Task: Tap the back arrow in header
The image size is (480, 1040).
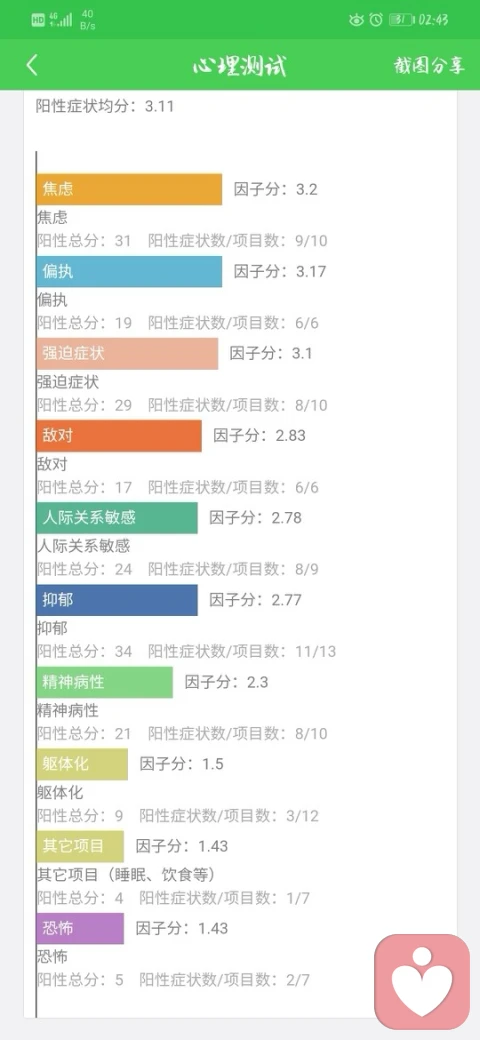Action: pyautogui.click(x=31, y=65)
